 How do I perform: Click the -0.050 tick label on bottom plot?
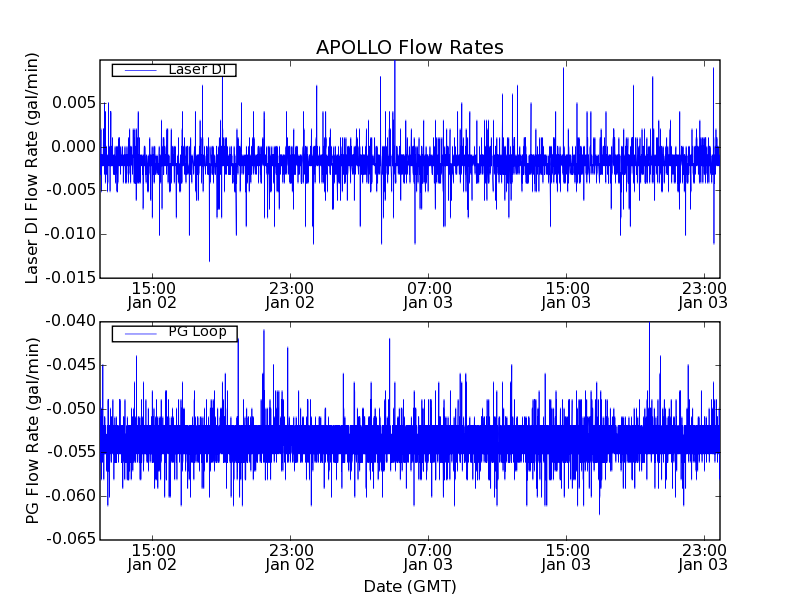click(x=71, y=409)
